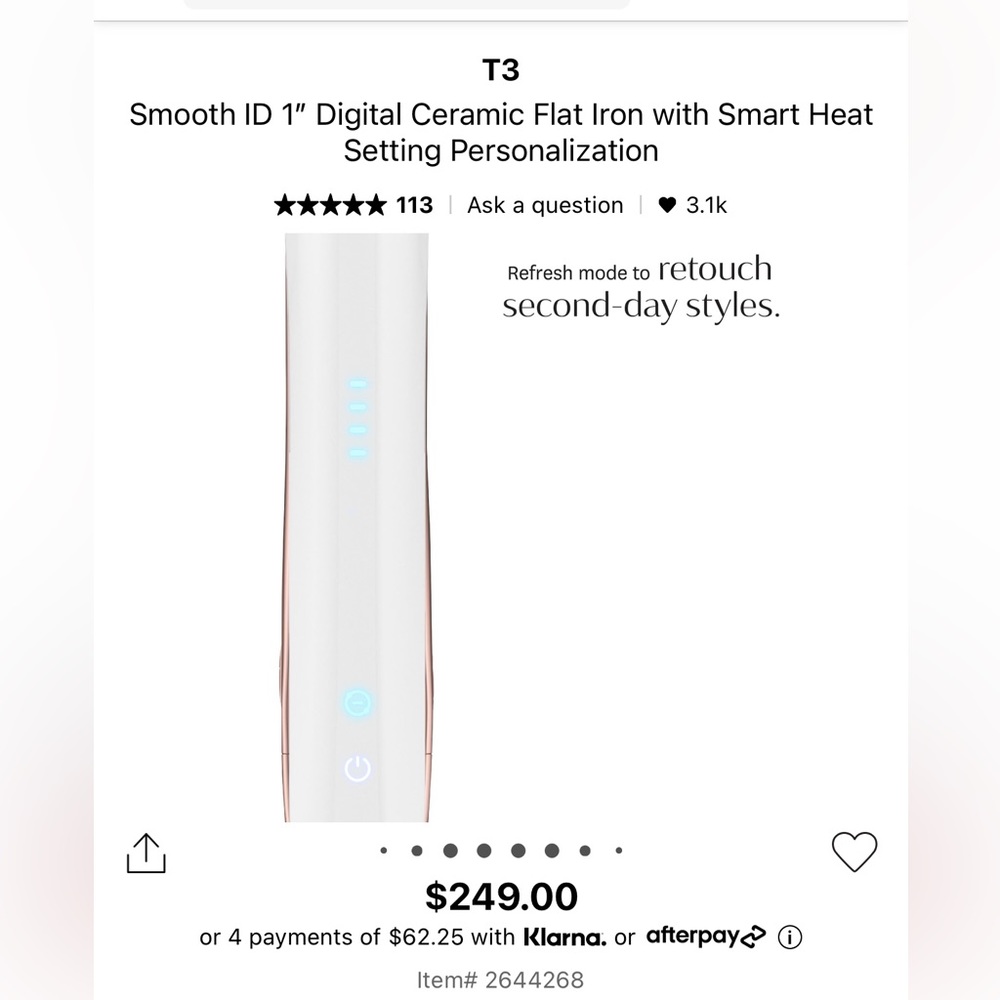Click the small filled heart beside 3.1k
Screen dimensions: 1000x1000
coord(668,206)
